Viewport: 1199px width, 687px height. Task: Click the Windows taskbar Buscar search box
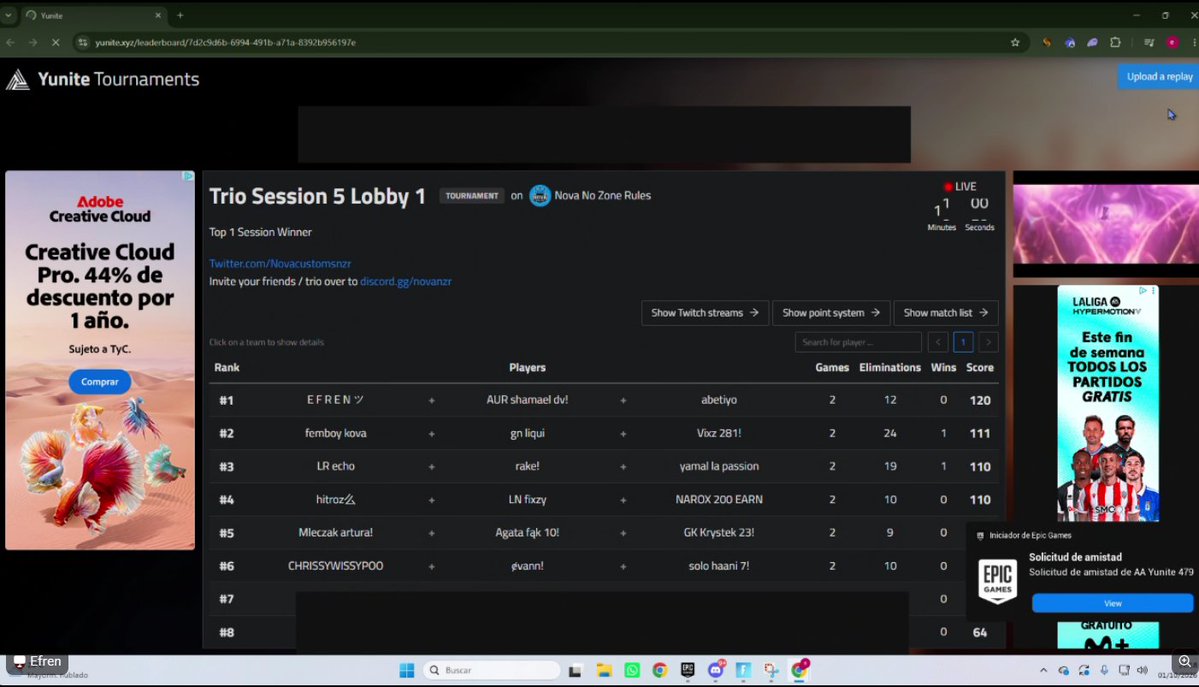point(492,670)
